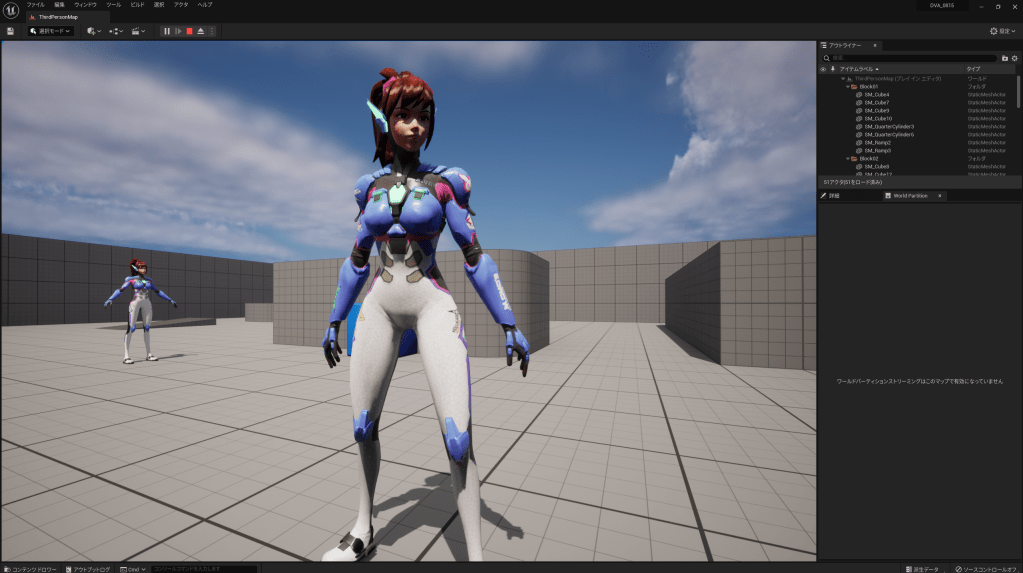
Task: Click the Unreal Engine logo icon
Action: pos(10,10)
